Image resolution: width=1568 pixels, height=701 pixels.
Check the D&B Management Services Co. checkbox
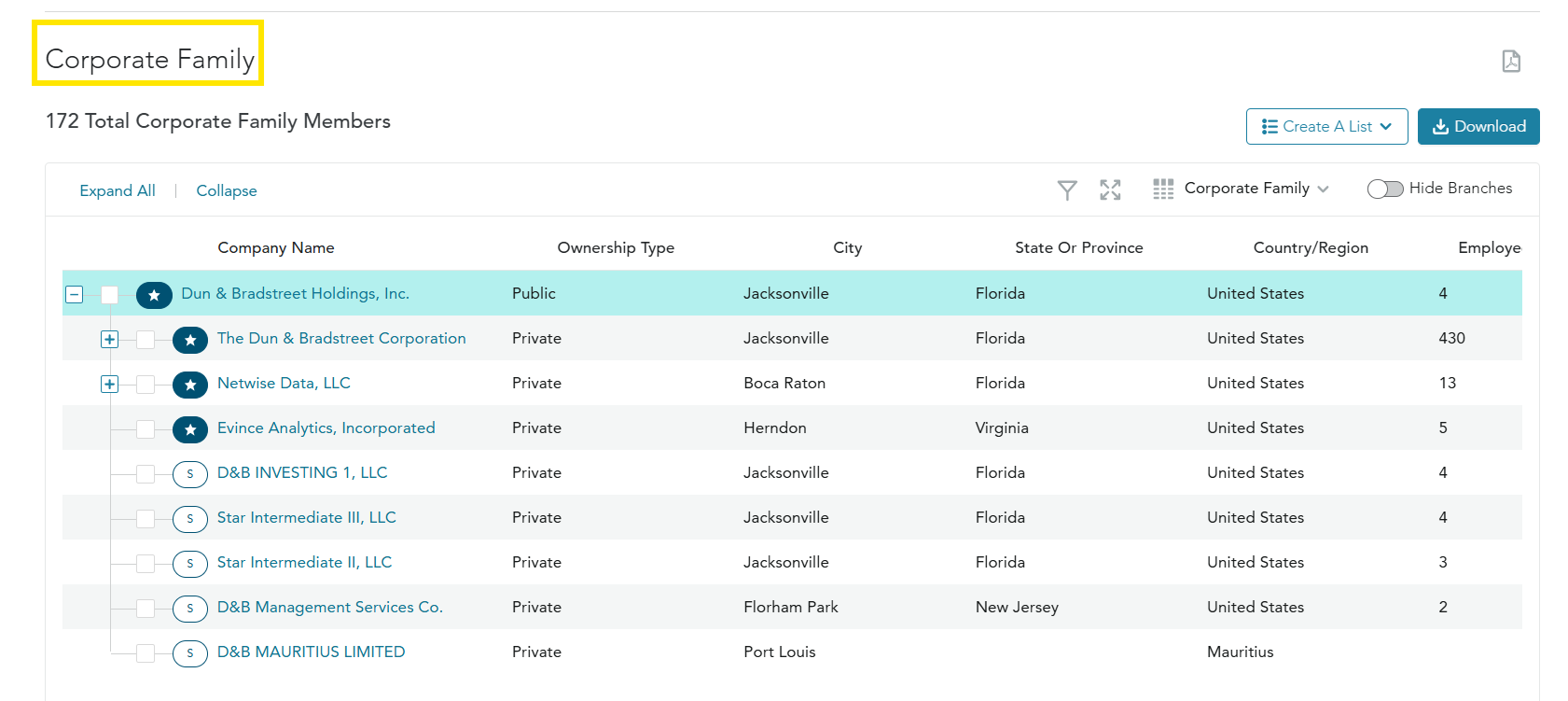(x=146, y=609)
